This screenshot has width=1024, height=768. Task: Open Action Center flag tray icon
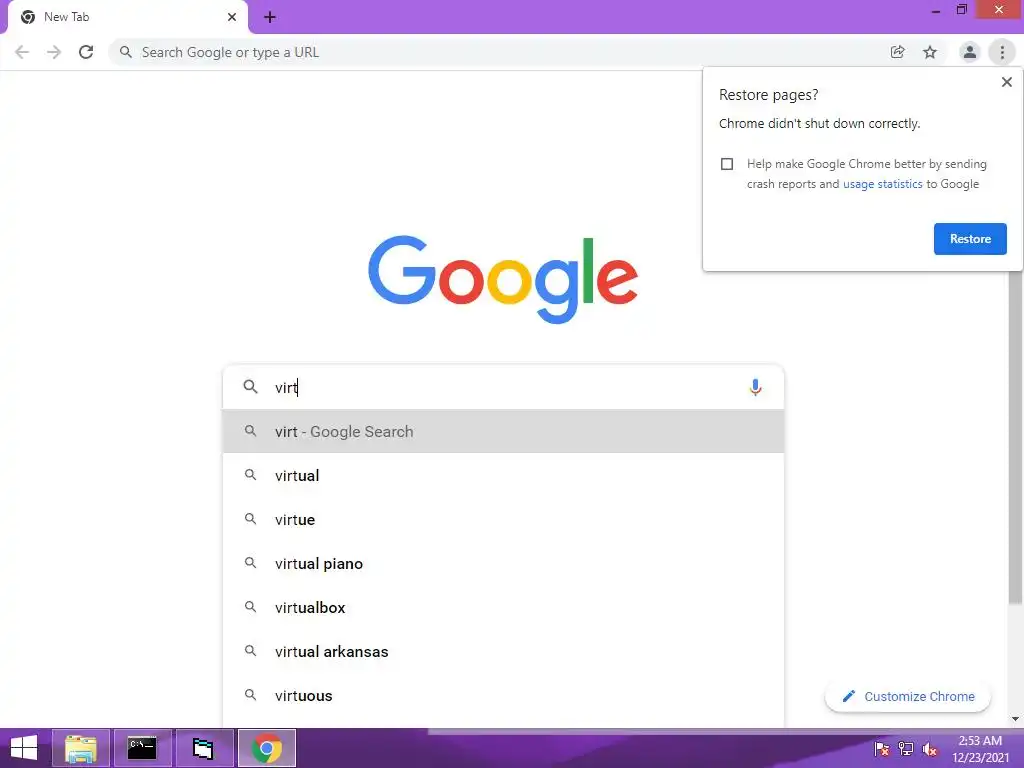(882, 749)
